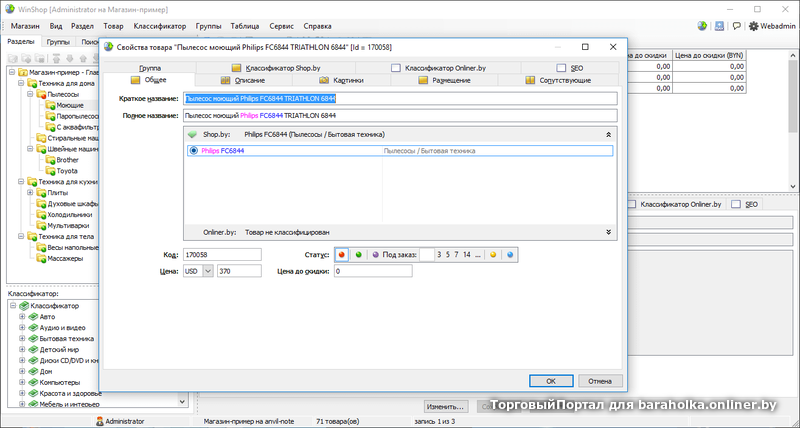Click the Под заказ custom days field
This screenshot has width=800, height=428.
pyautogui.click(x=427, y=255)
